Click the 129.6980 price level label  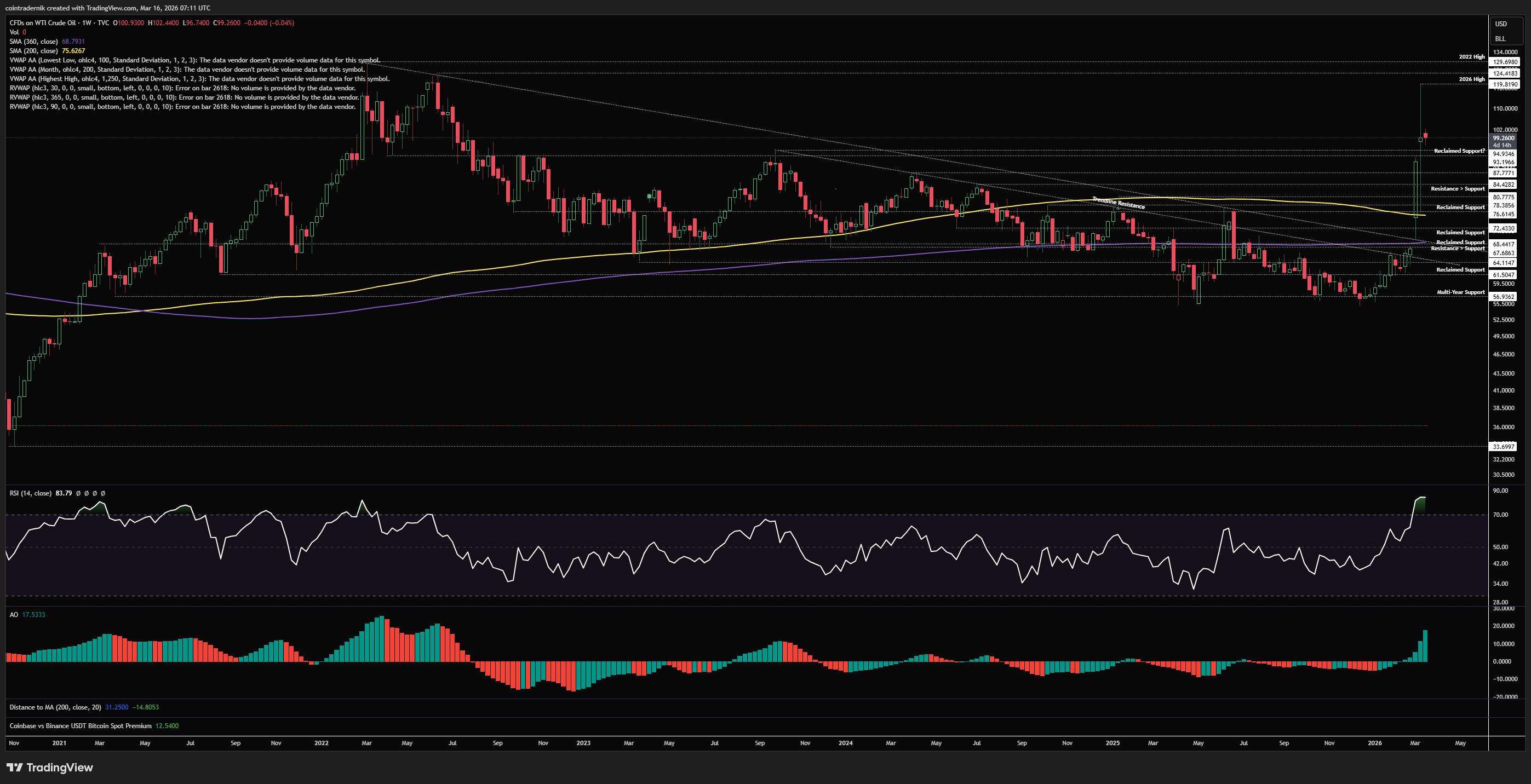tap(1505, 62)
